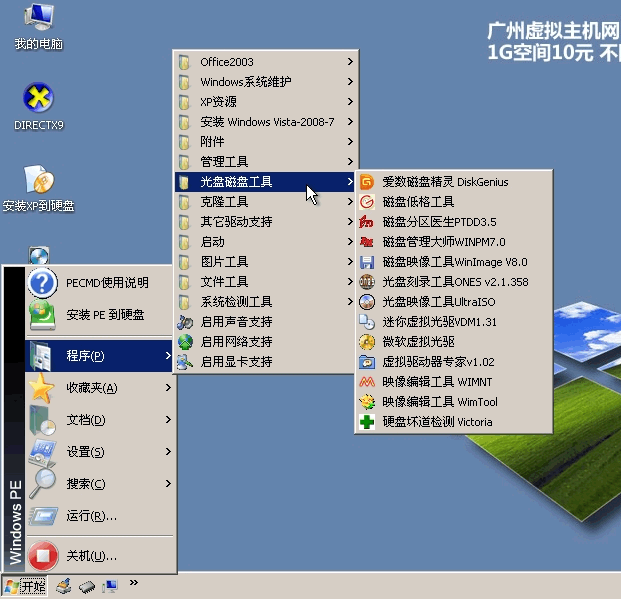This screenshot has width=621, height=599.
Task: Open 图片工具 menu entry
Action: pyautogui.click(x=265, y=262)
